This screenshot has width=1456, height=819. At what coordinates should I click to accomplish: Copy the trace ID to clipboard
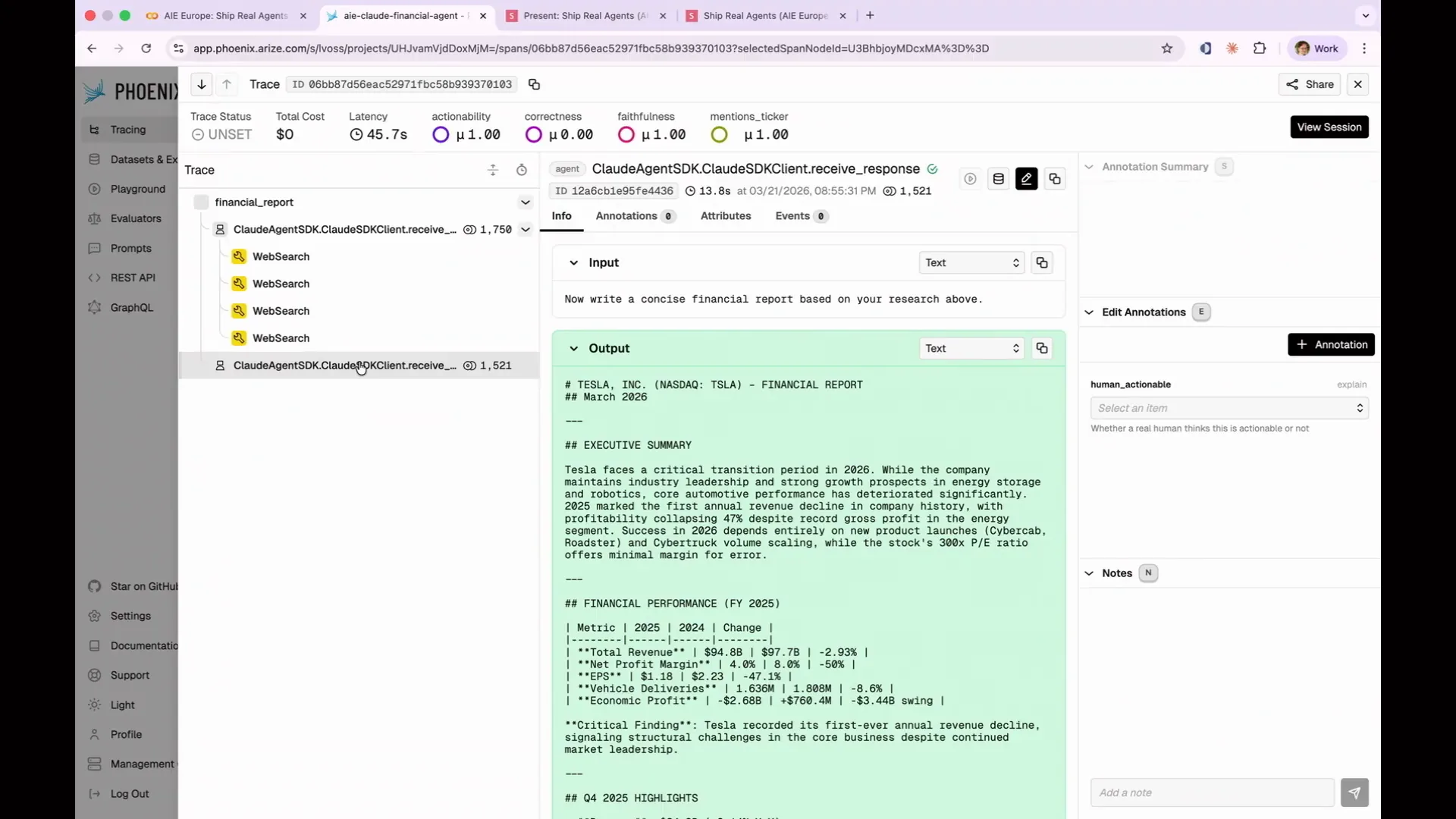click(534, 84)
